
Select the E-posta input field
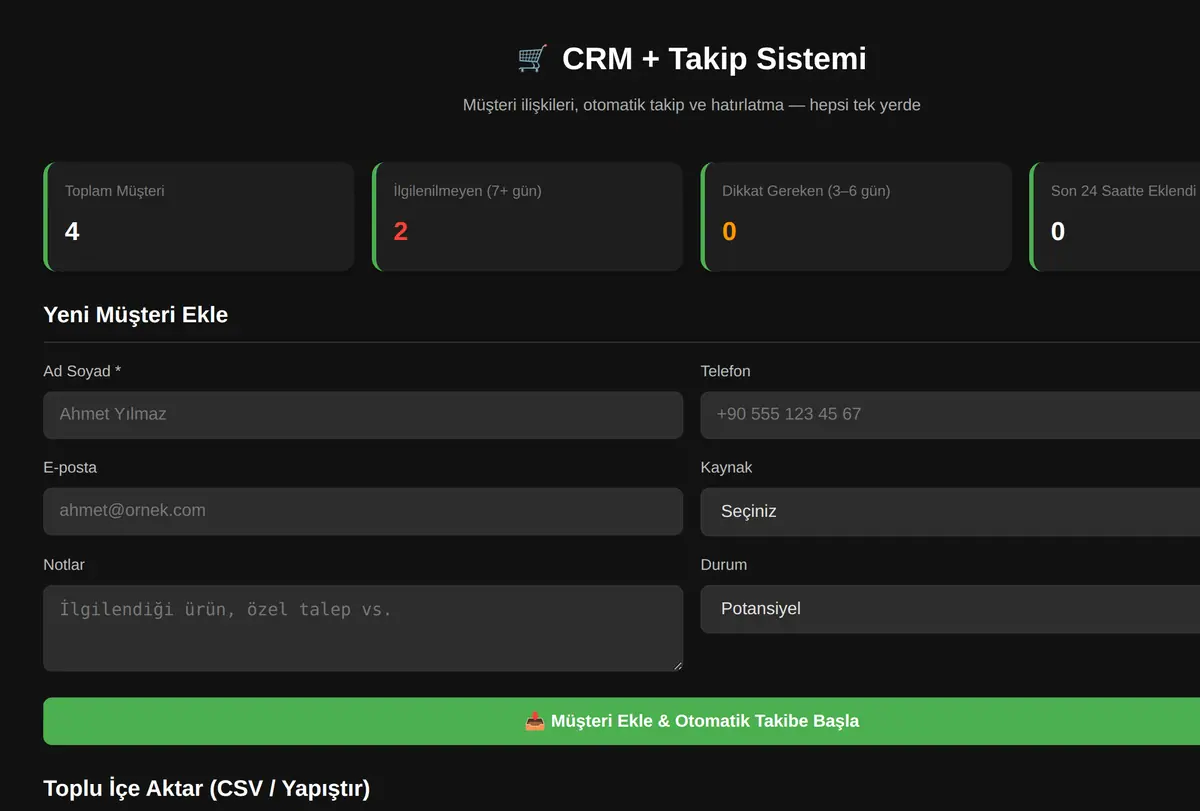(363, 511)
